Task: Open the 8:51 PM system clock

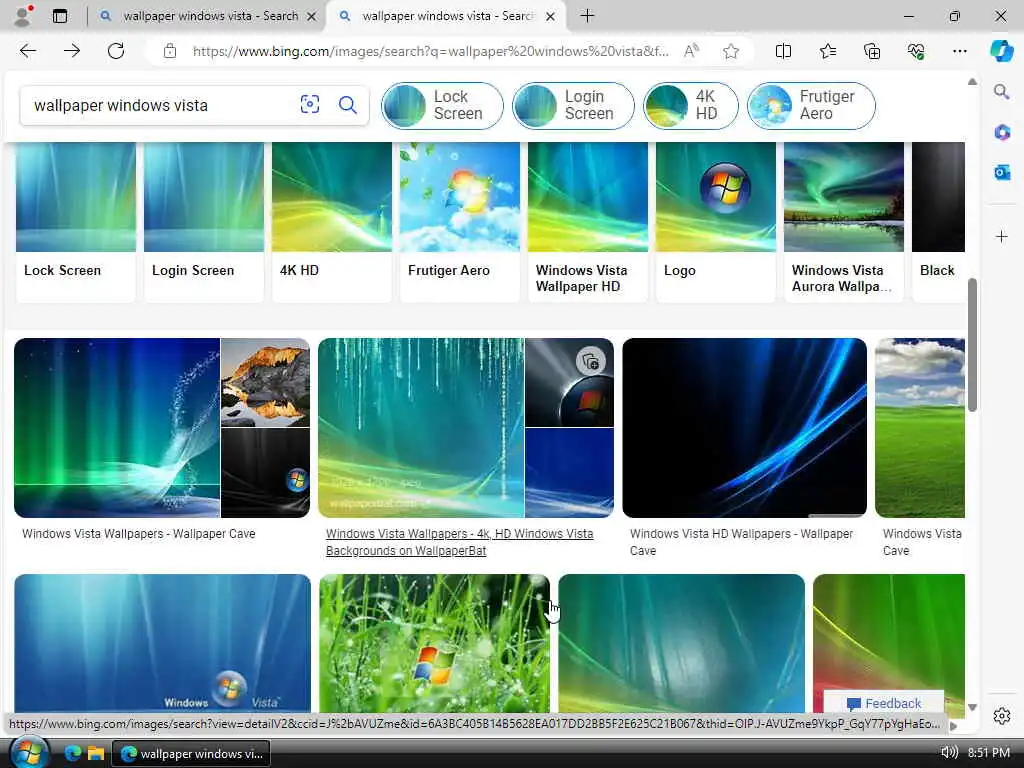Action: click(x=989, y=752)
